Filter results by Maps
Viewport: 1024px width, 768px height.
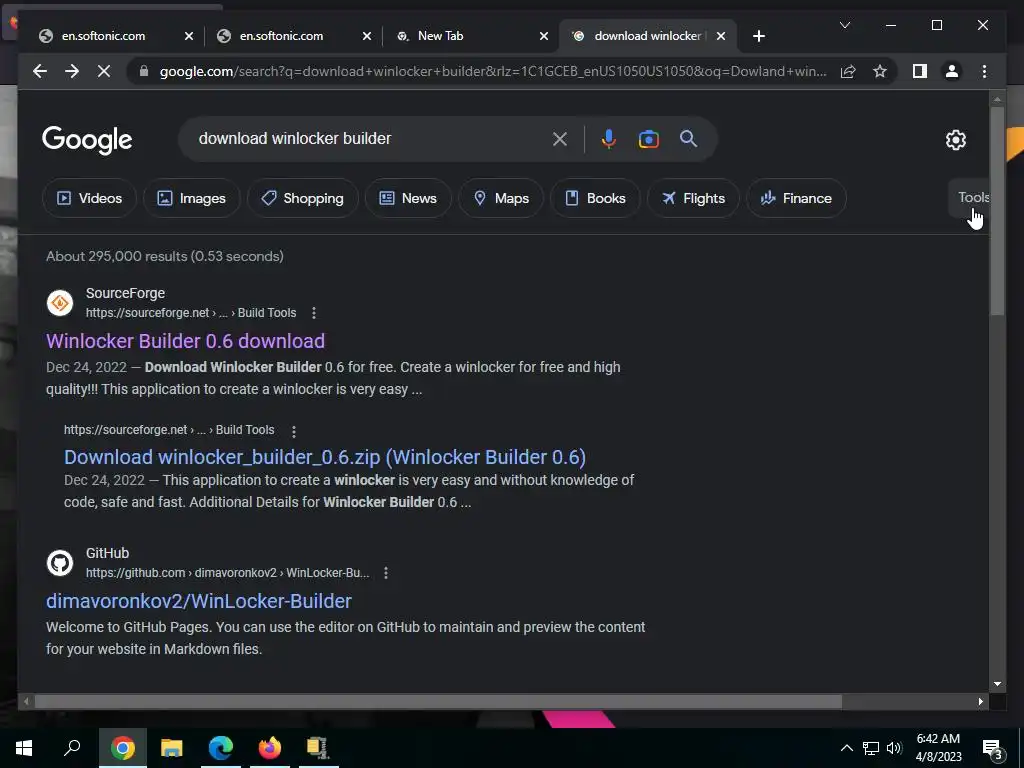click(x=501, y=198)
